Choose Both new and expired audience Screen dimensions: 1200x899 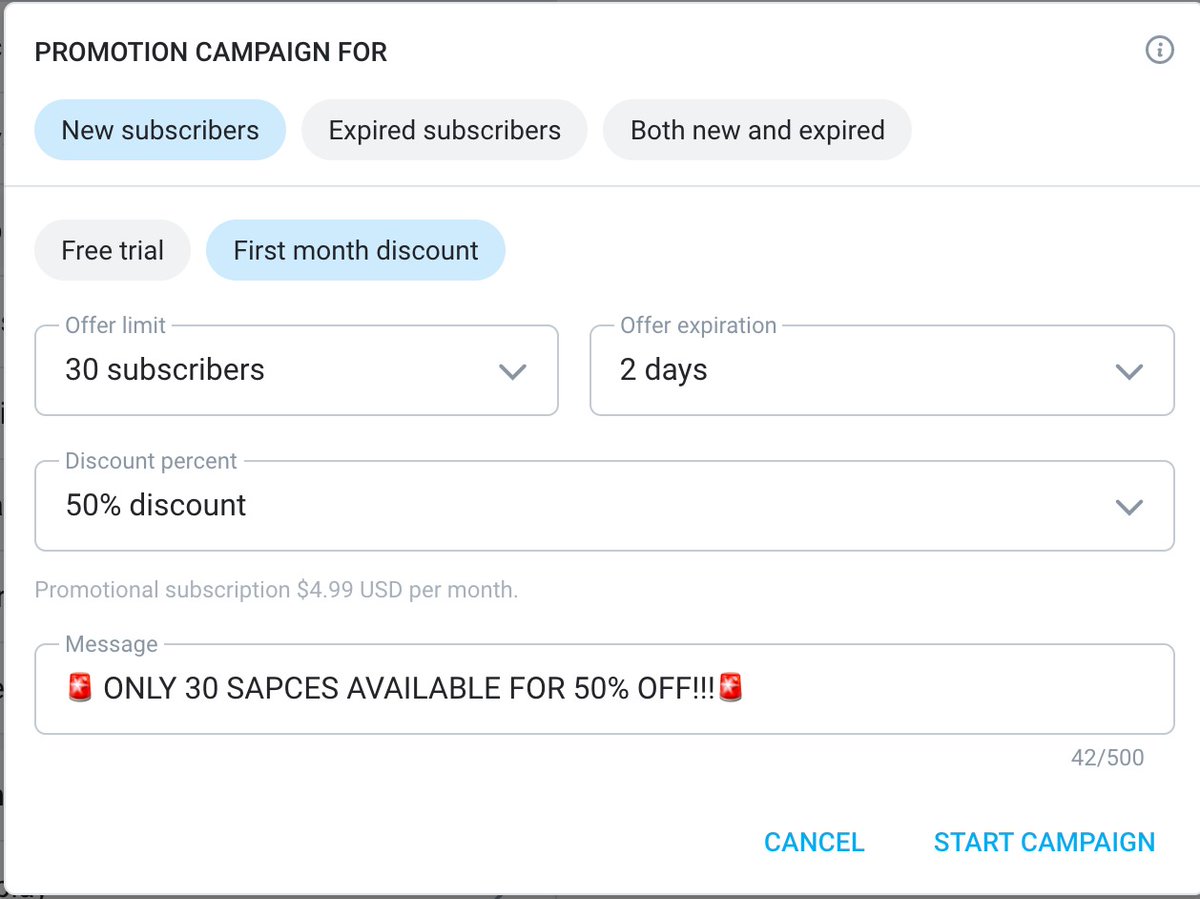point(757,130)
